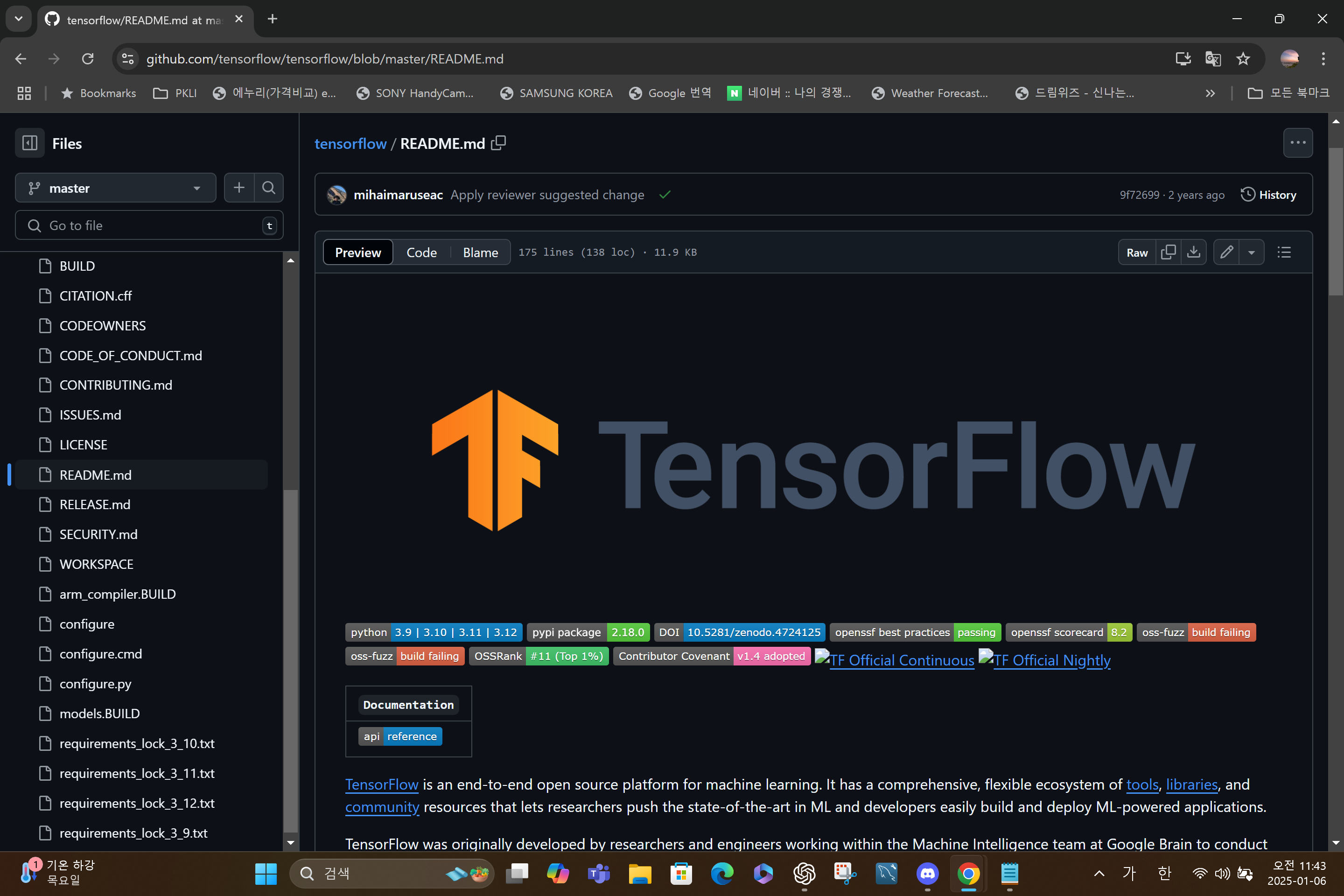Open the Raw file view
Image resolution: width=1344 pixels, height=896 pixels.
[x=1137, y=252]
